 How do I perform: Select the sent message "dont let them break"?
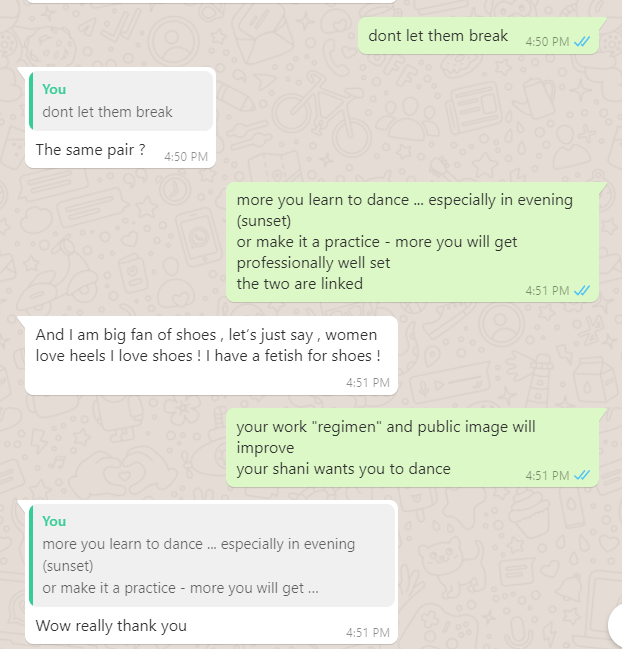pos(438,36)
